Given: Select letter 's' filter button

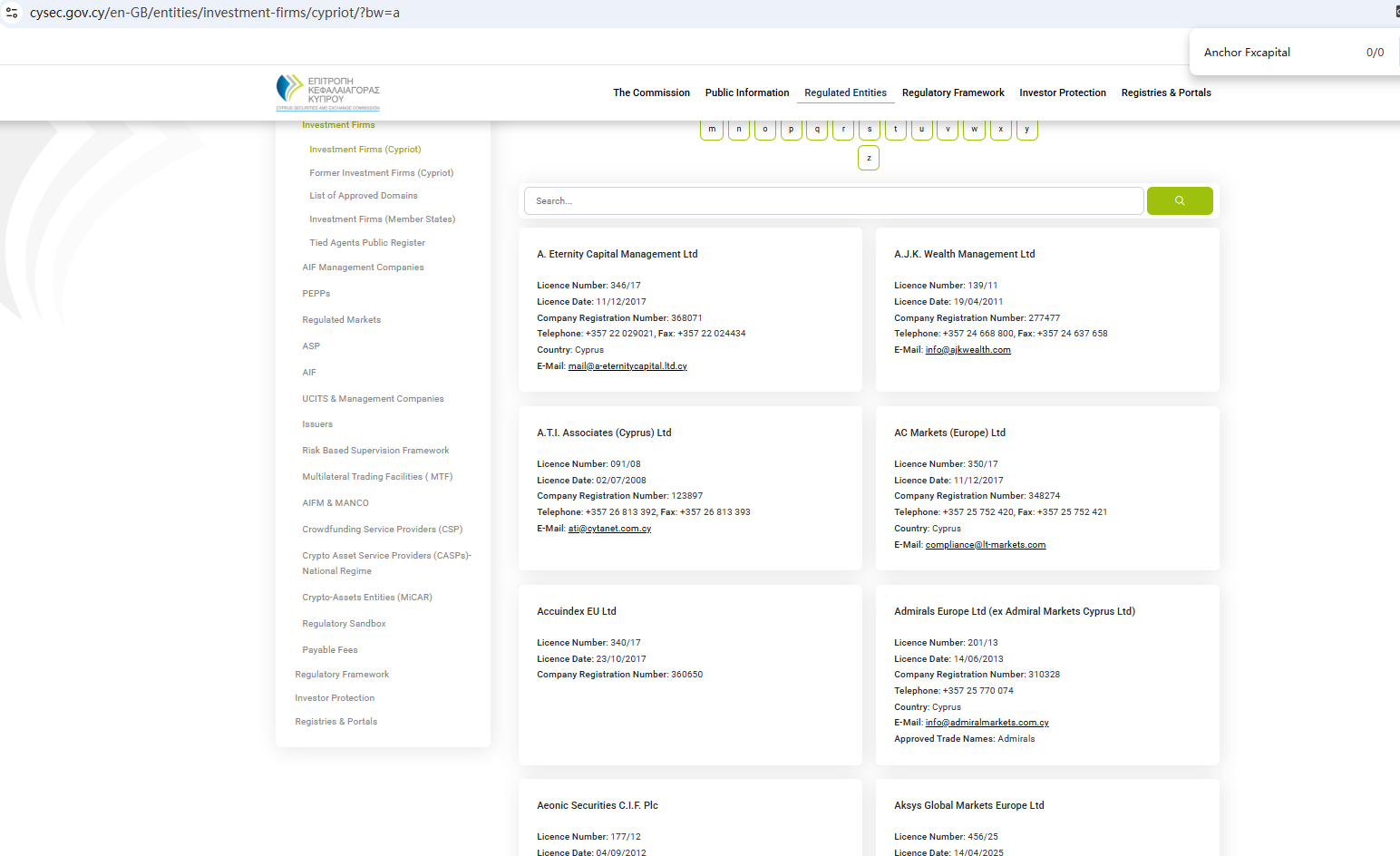Looking at the screenshot, I should tap(870, 130).
